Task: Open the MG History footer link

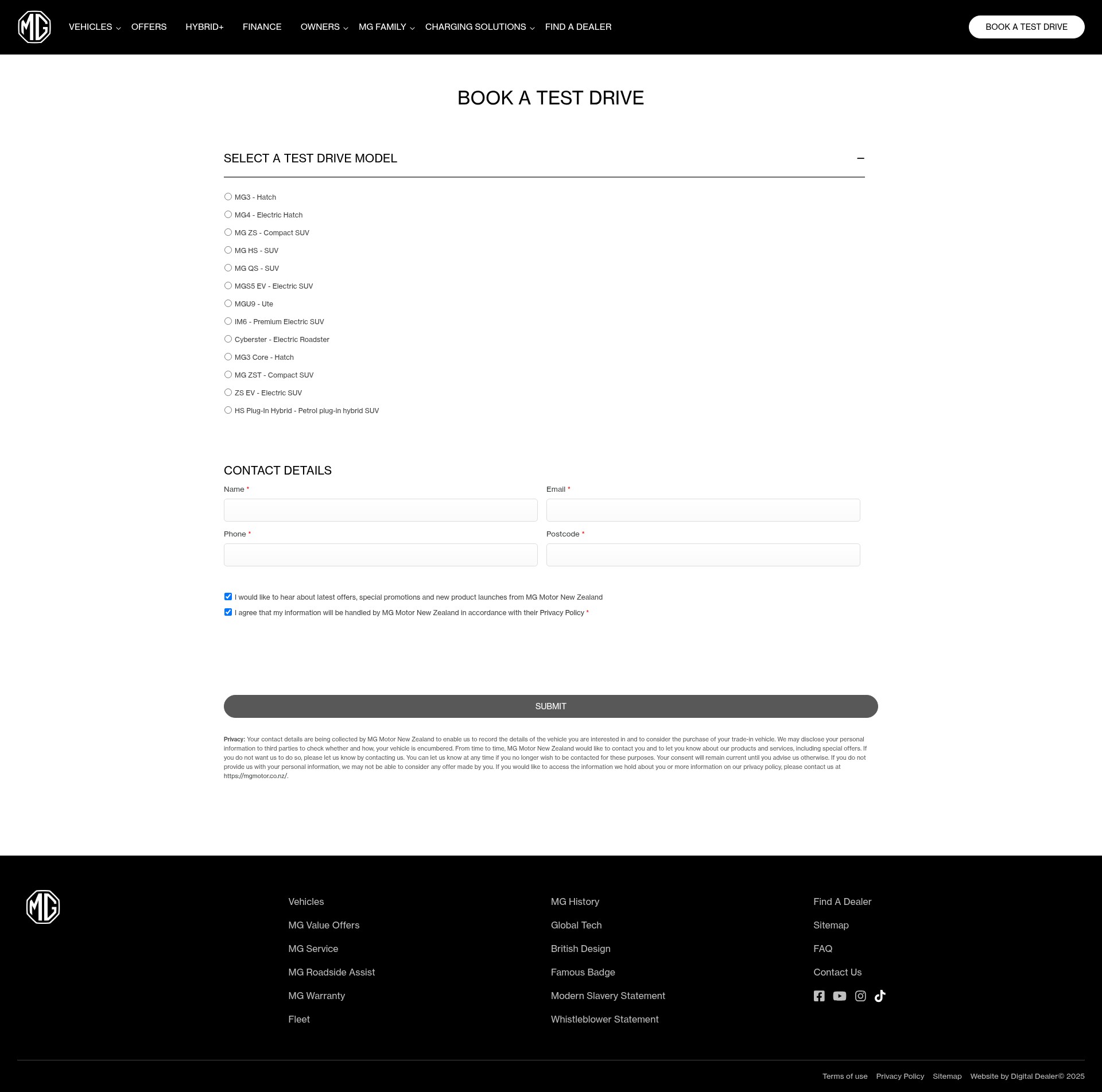Action: coord(575,902)
